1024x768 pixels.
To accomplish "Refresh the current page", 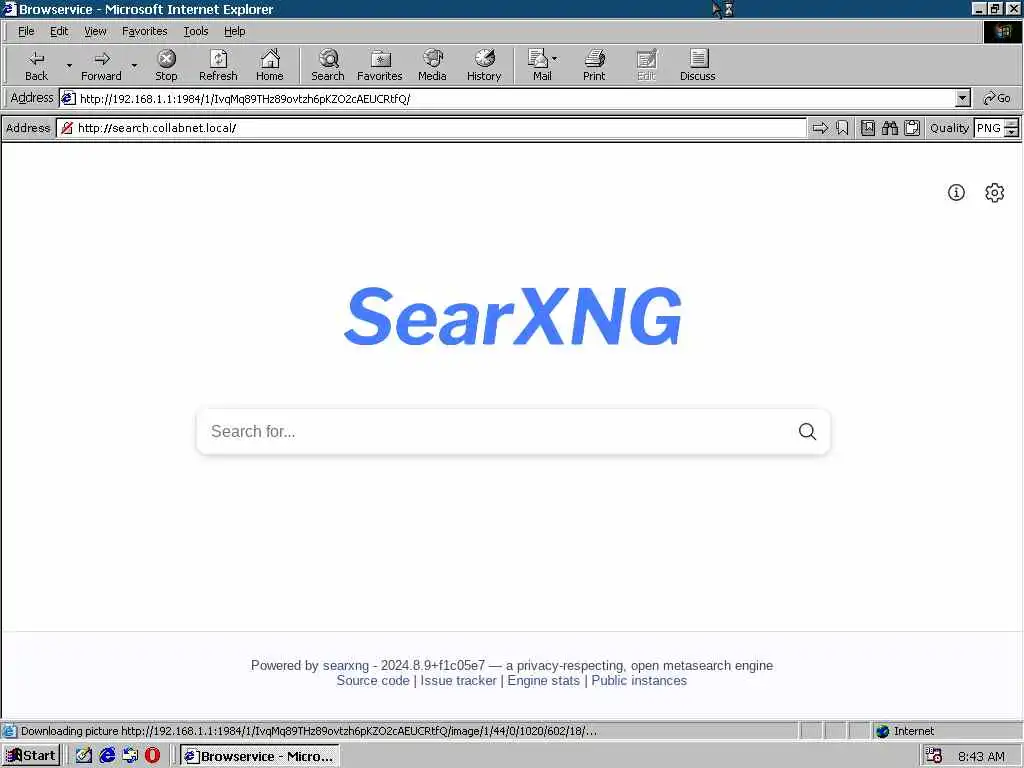I will [218, 65].
